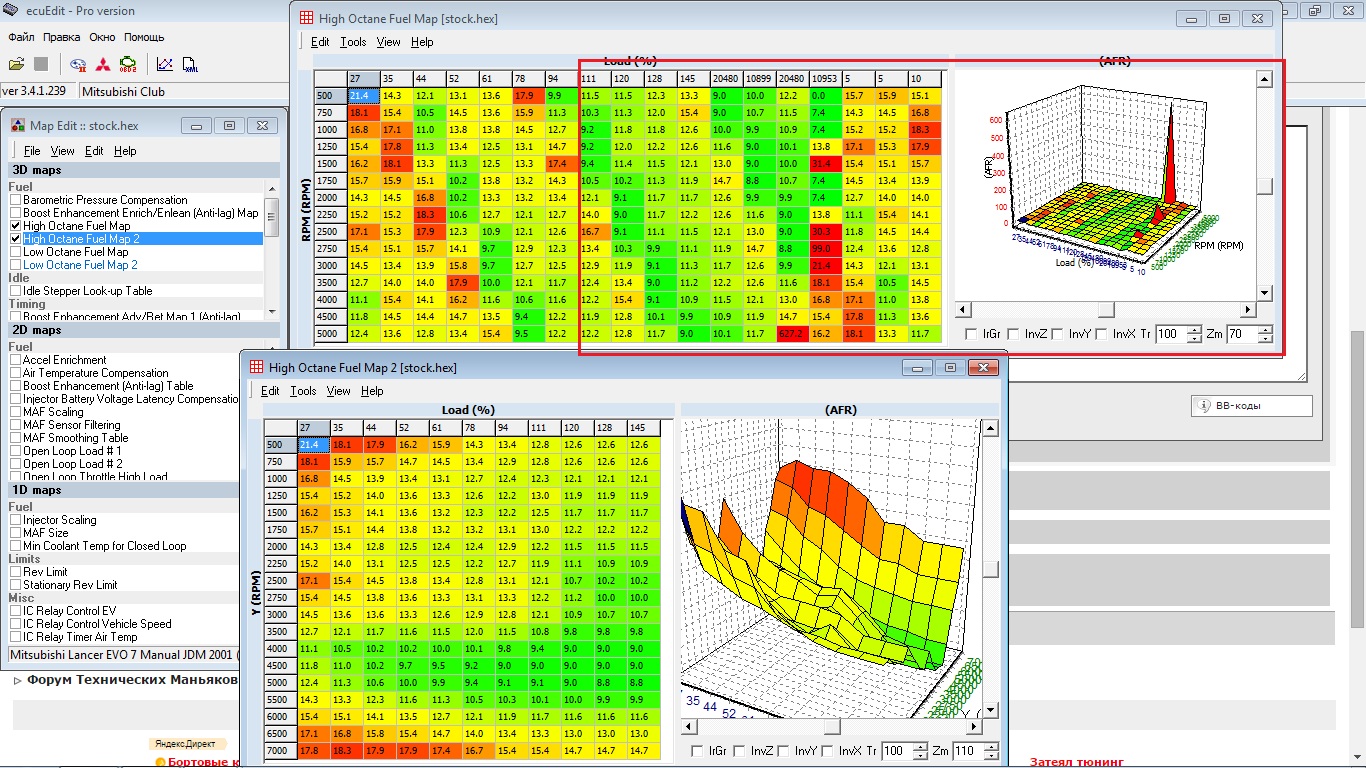The height and width of the screenshot is (768, 1366).
Task: Click the gray stop square toolbar icon
Action: pyautogui.click(x=41, y=65)
